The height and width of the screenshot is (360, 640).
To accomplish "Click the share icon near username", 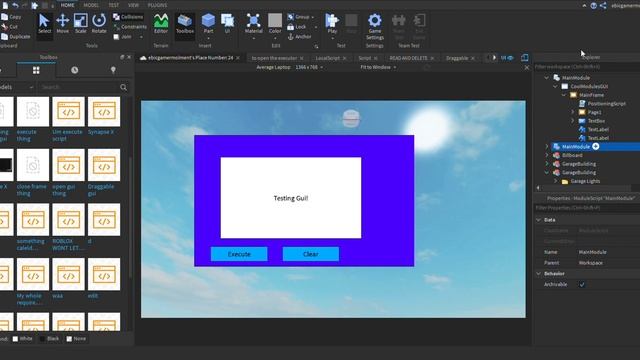I will click(x=603, y=5).
